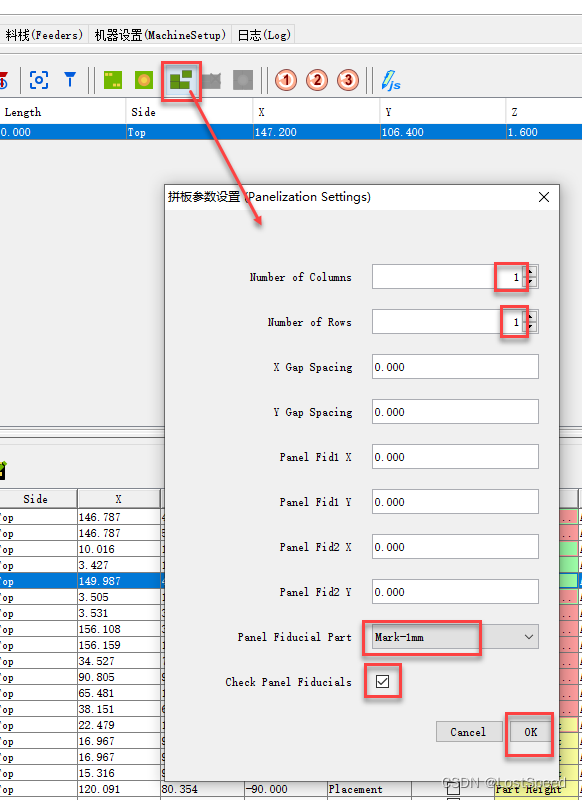582x800 pixels.
Task: Open panelization settings via green tiles icon
Action: (181, 80)
